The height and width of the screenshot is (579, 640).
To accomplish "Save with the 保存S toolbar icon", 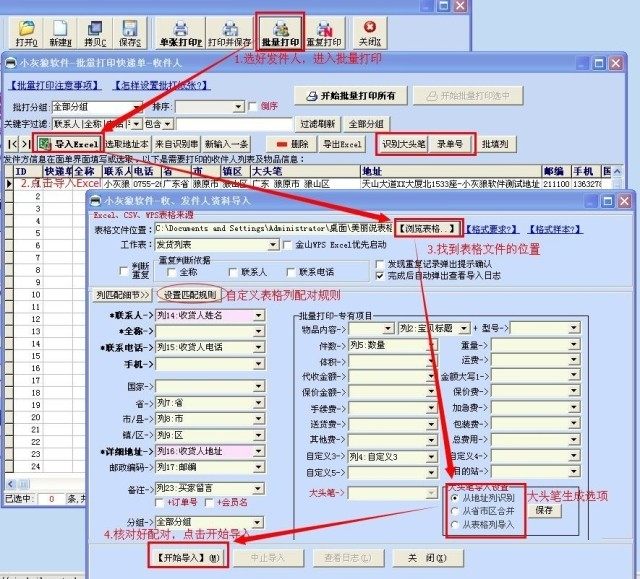I will [130, 33].
